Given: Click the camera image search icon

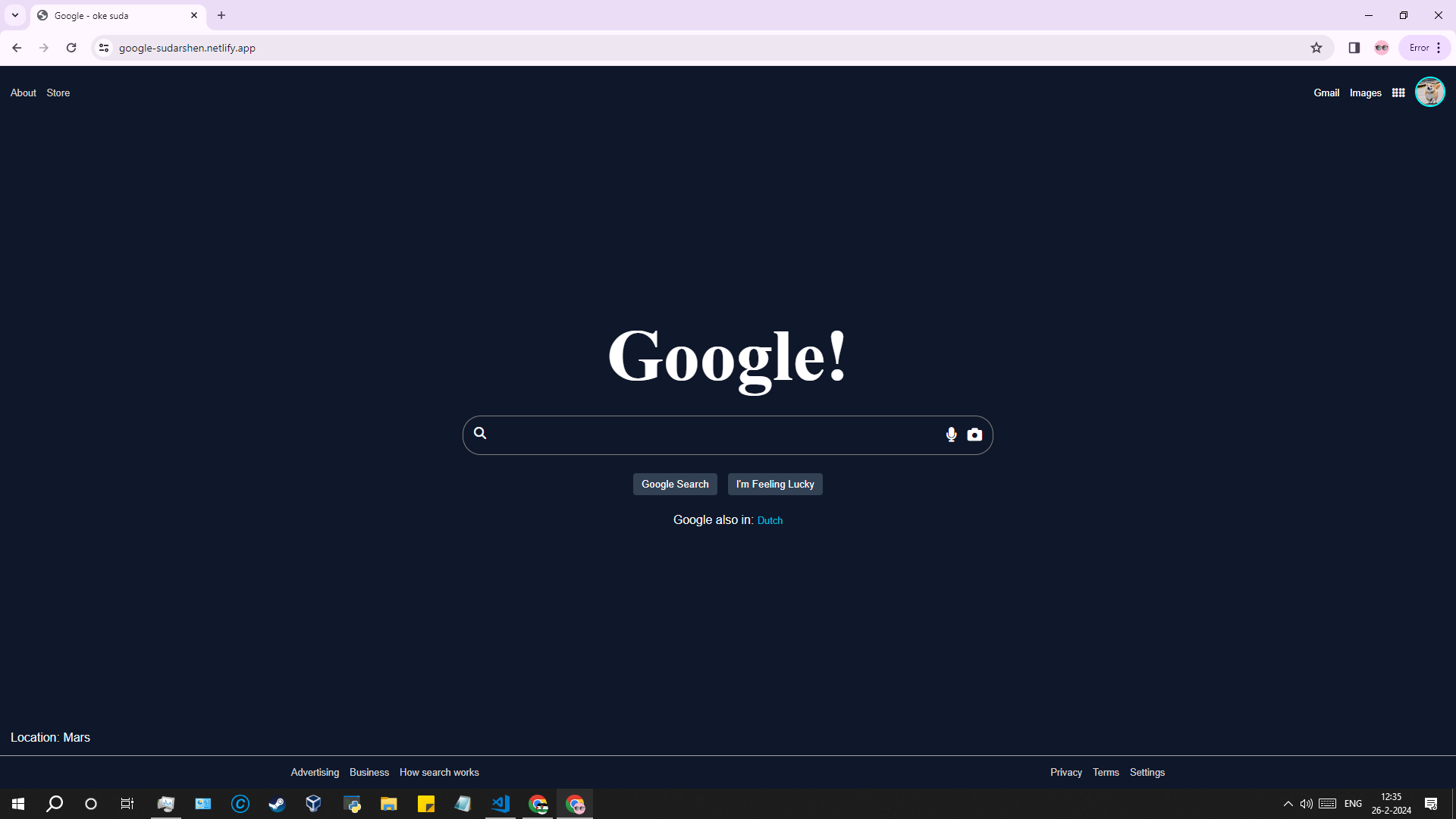Looking at the screenshot, I should 974,435.
